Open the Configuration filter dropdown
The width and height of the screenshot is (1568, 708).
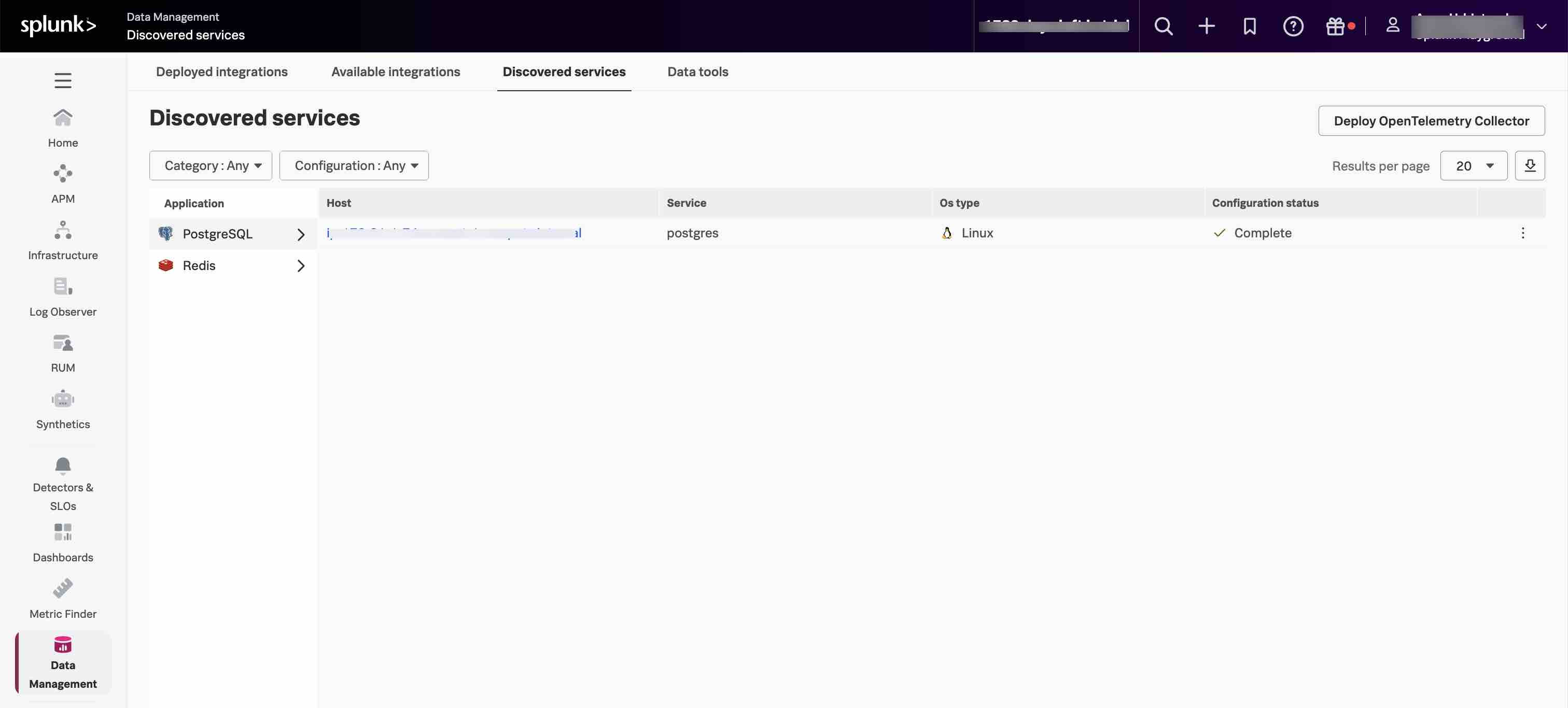354,165
